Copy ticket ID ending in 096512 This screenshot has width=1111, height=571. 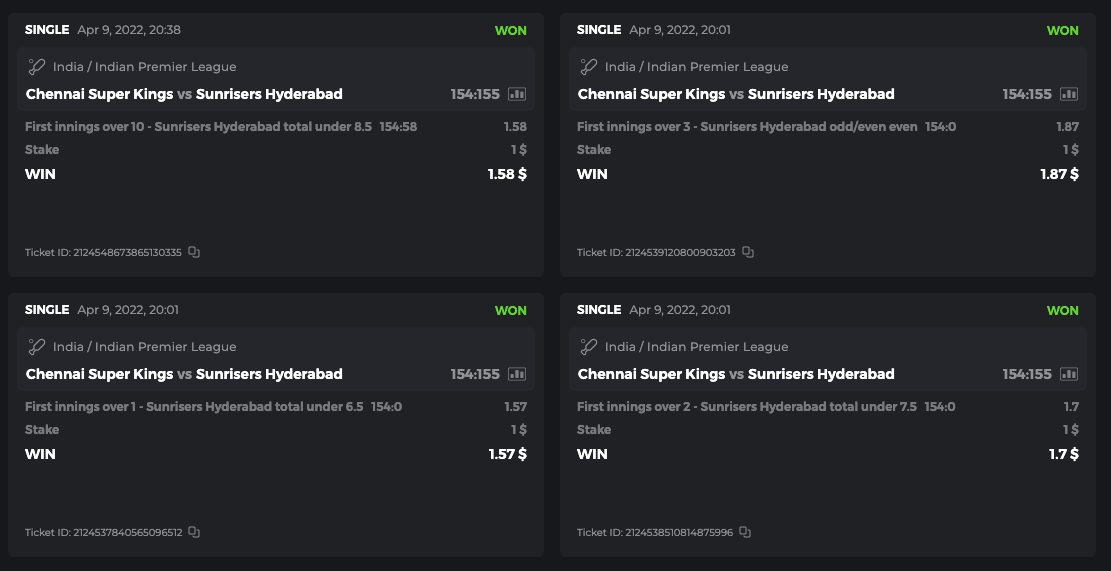194,533
